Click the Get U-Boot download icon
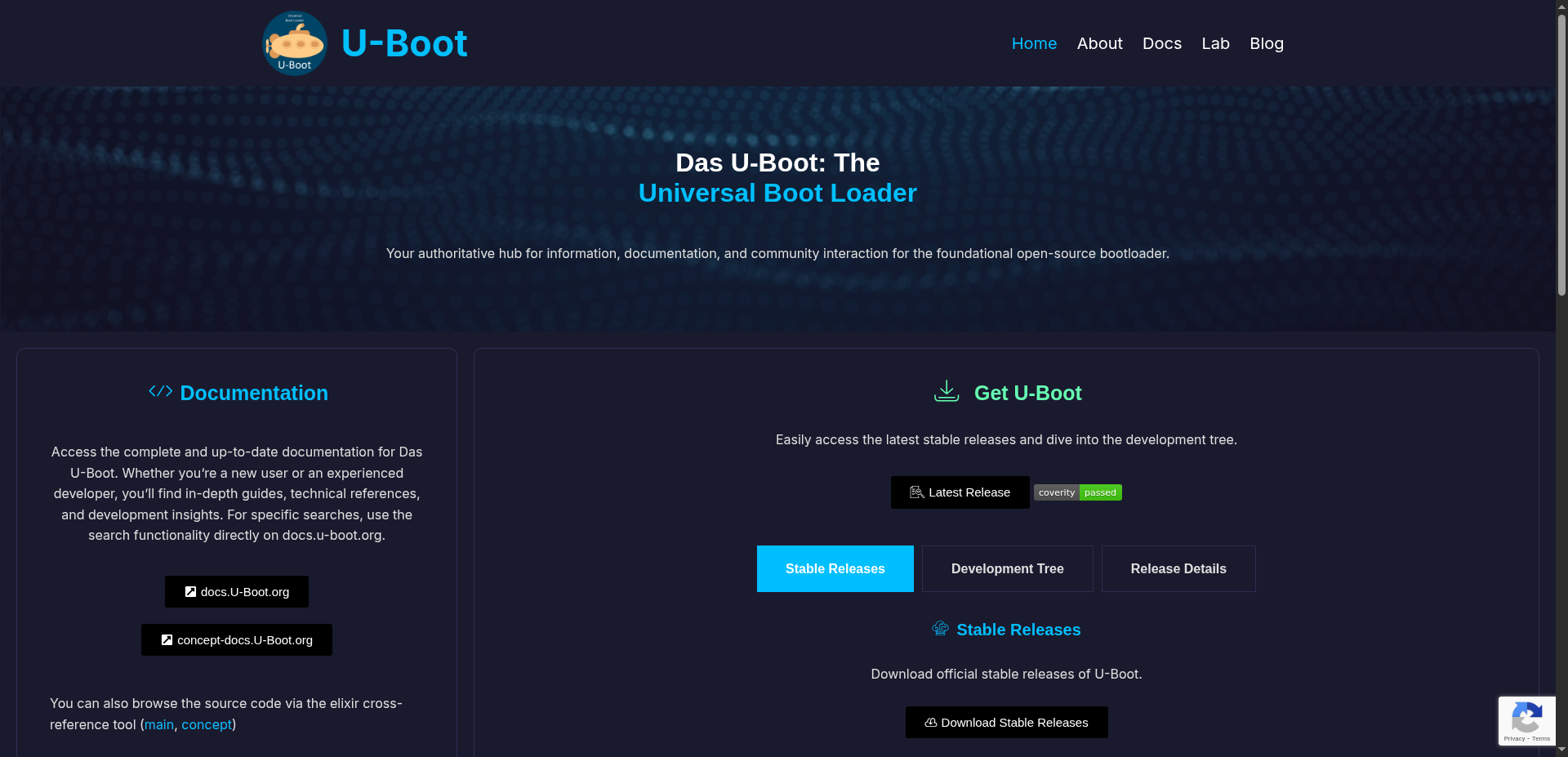This screenshot has height=757, width=1568. pos(947,391)
